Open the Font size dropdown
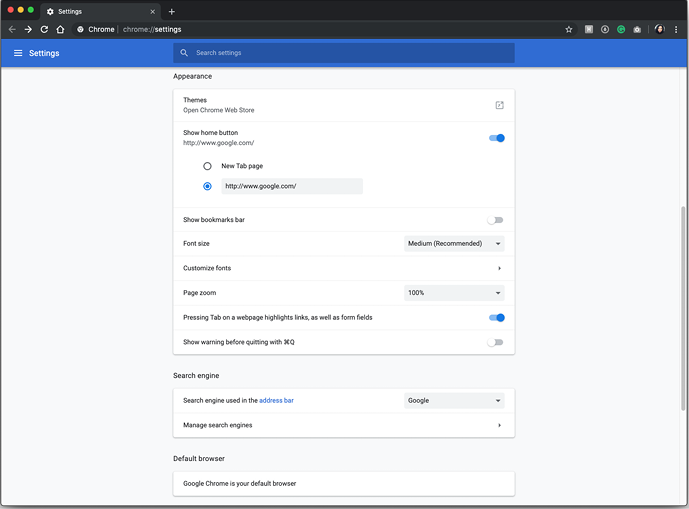This screenshot has height=509, width=689. coord(454,244)
